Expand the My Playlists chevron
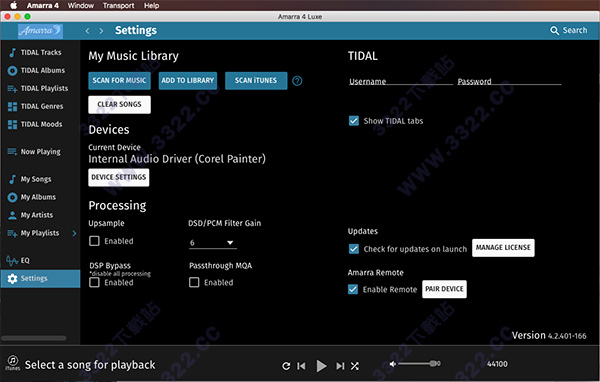600x382 pixels. (x=74, y=233)
